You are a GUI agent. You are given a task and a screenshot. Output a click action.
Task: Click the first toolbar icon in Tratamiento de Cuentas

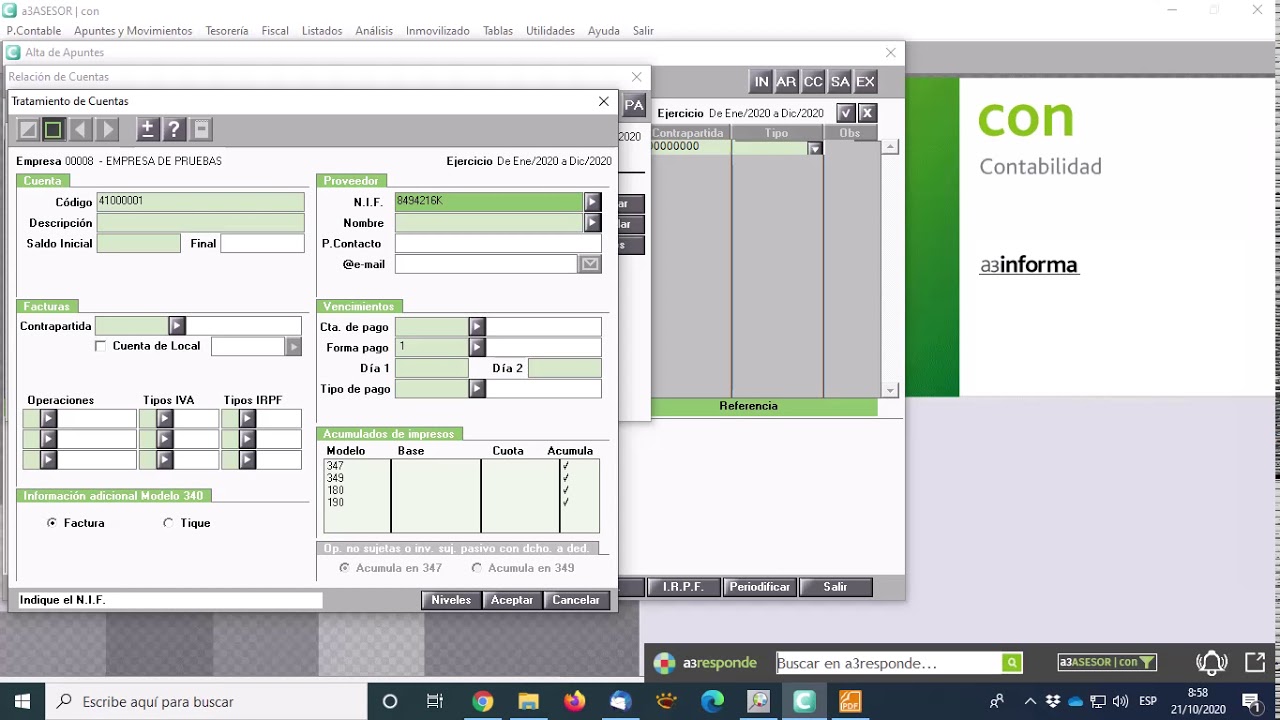[29, 129]
